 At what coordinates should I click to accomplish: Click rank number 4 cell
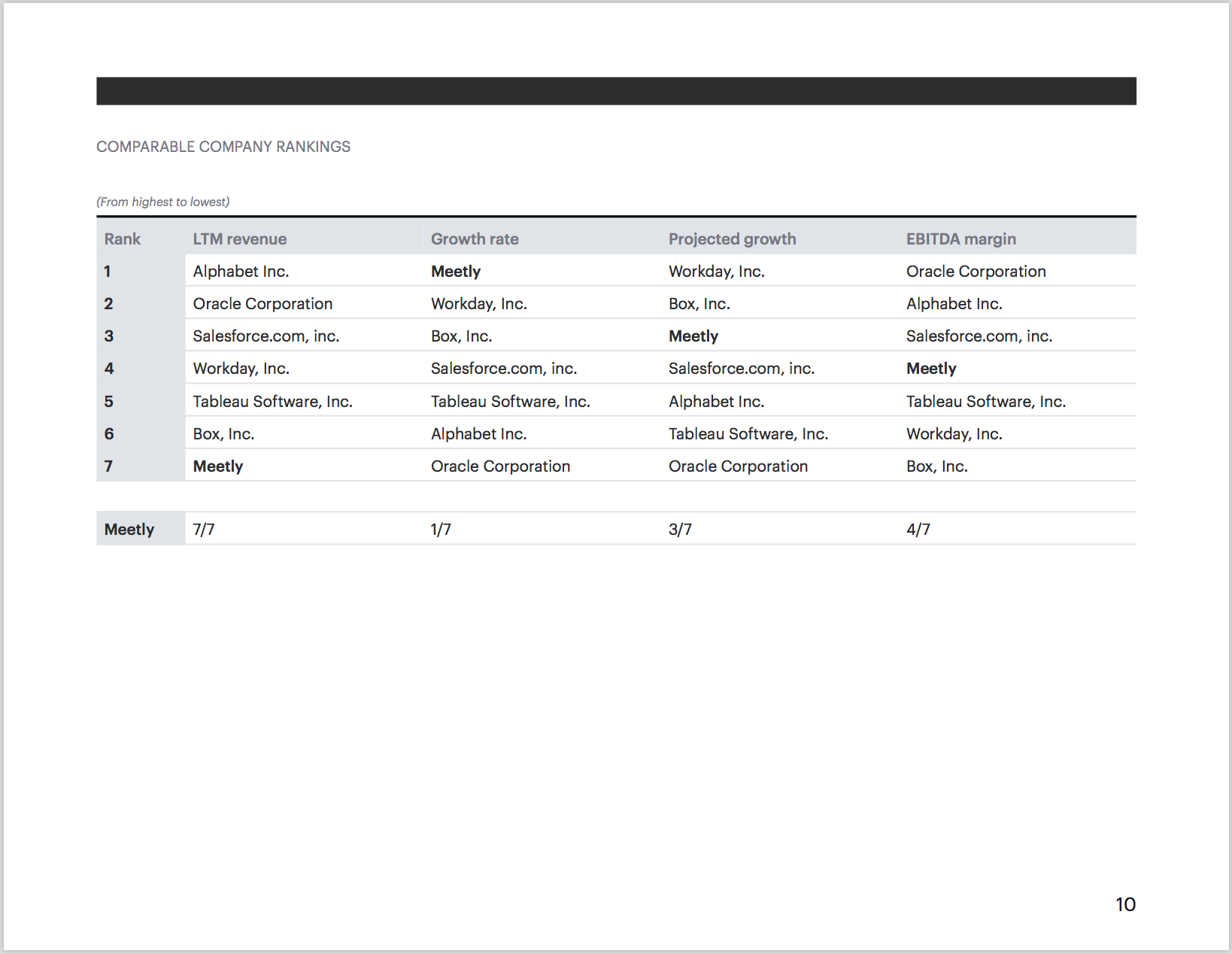[109, 369]
